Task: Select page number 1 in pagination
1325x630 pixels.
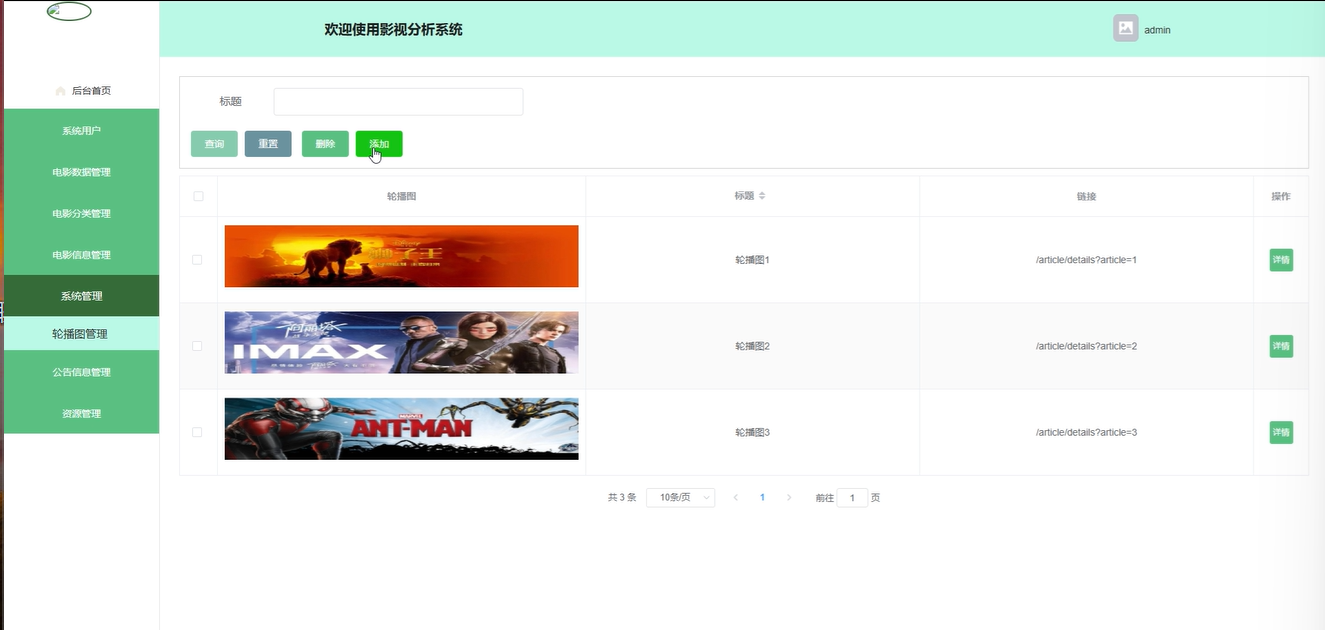Action: 762,497
